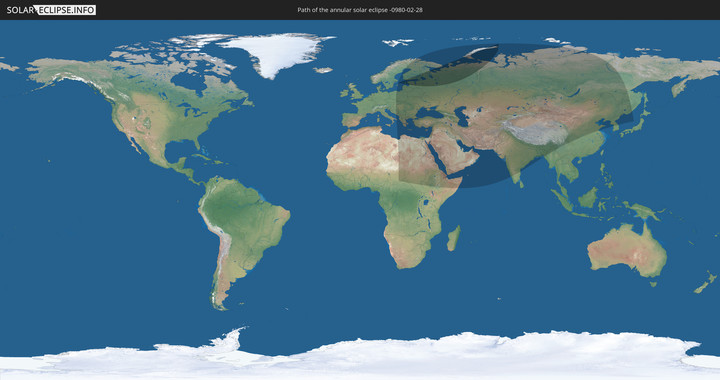Click Madagascar island
Screen dimensions: 720x380
454,238
